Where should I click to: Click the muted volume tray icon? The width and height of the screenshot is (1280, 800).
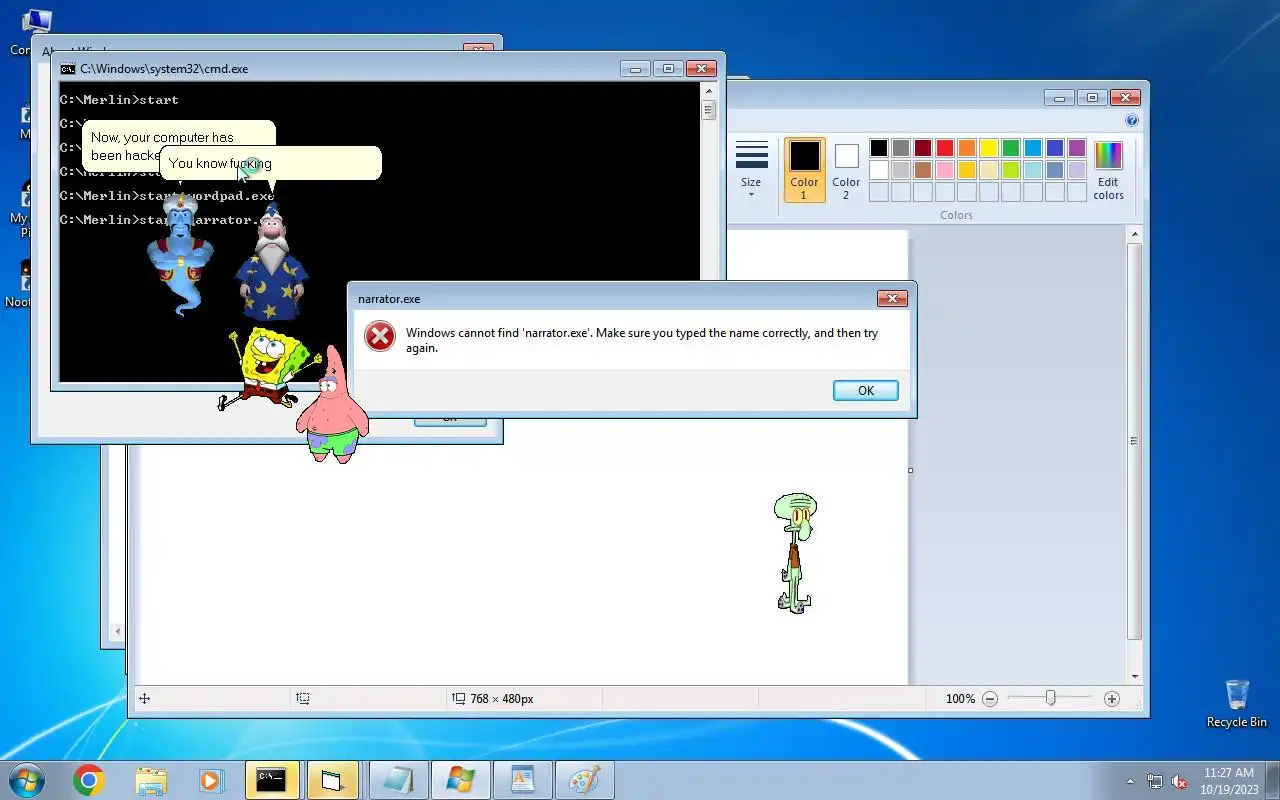tap(1179, 781)
